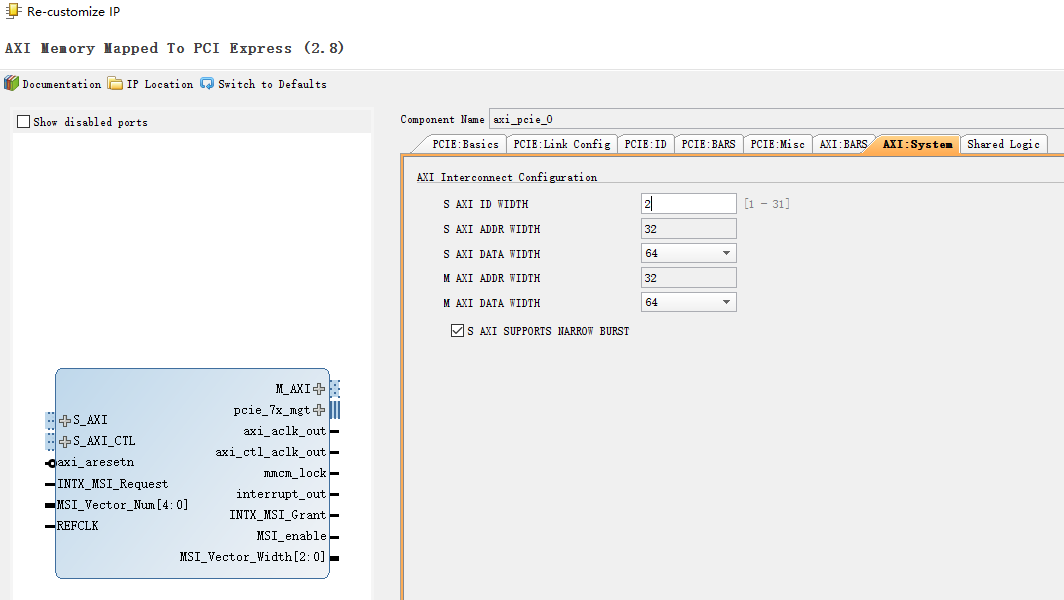Select the PCIE:BARS tab

coord(707,143)
